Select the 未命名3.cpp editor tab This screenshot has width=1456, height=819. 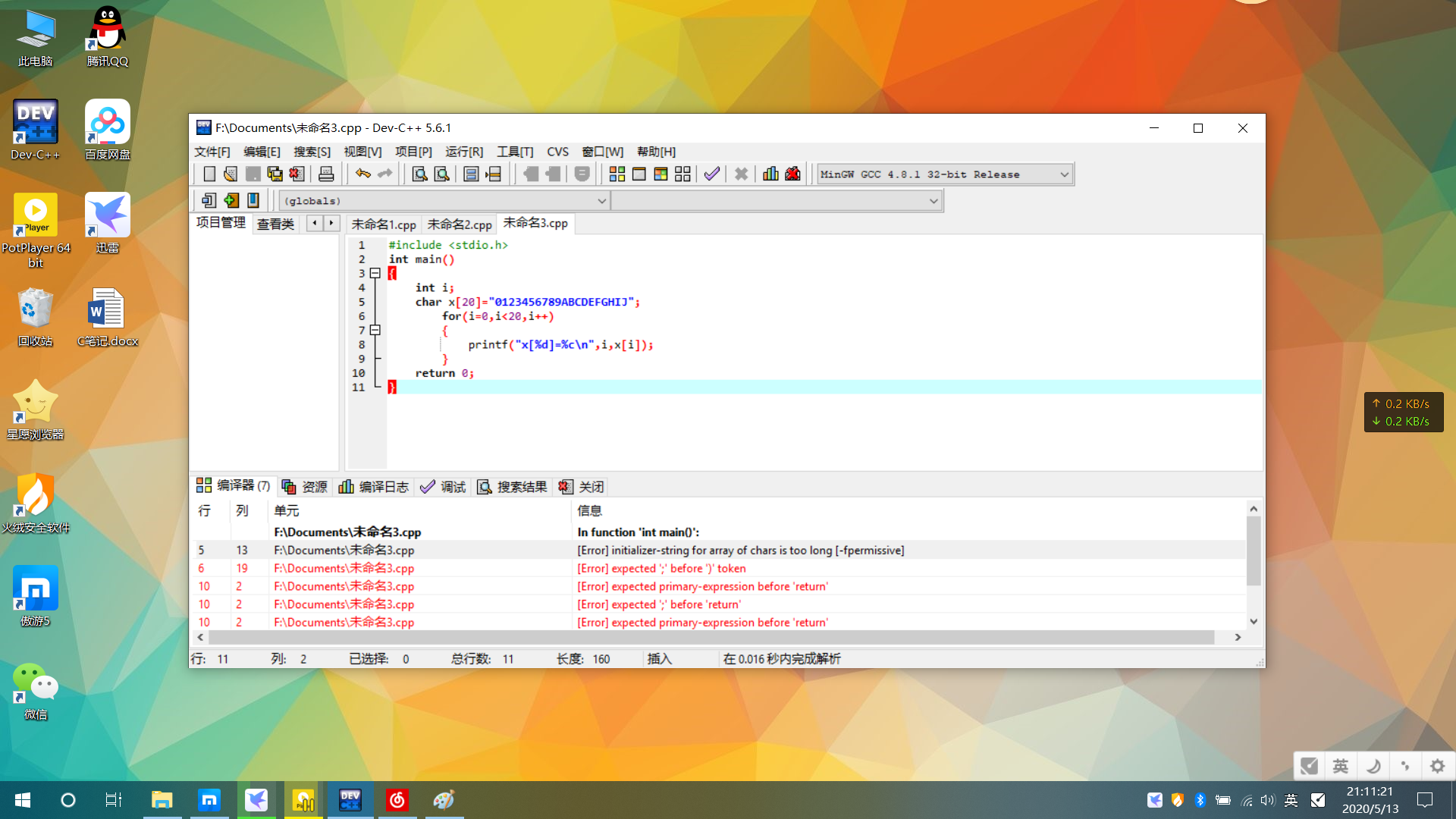tap(535, 223)
